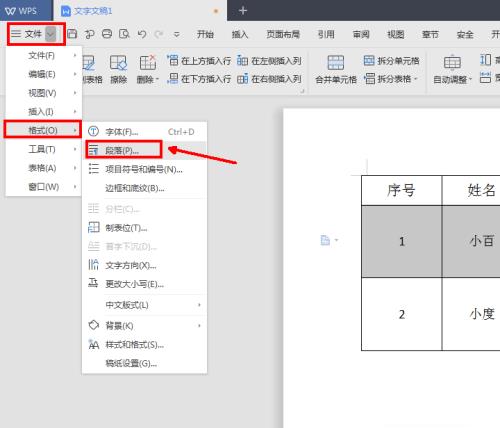Choose 字体(F)... in format submenu
Image resolution: width=500 pixels, height=428 pixels.
[144, 132]
